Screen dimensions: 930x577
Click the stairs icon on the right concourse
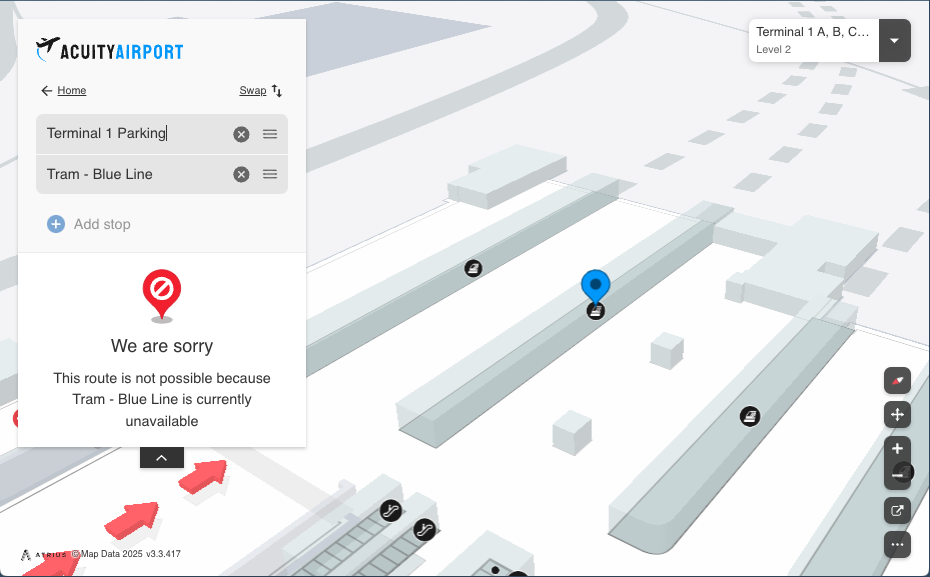pyautogui.click(x=750, y=416)
